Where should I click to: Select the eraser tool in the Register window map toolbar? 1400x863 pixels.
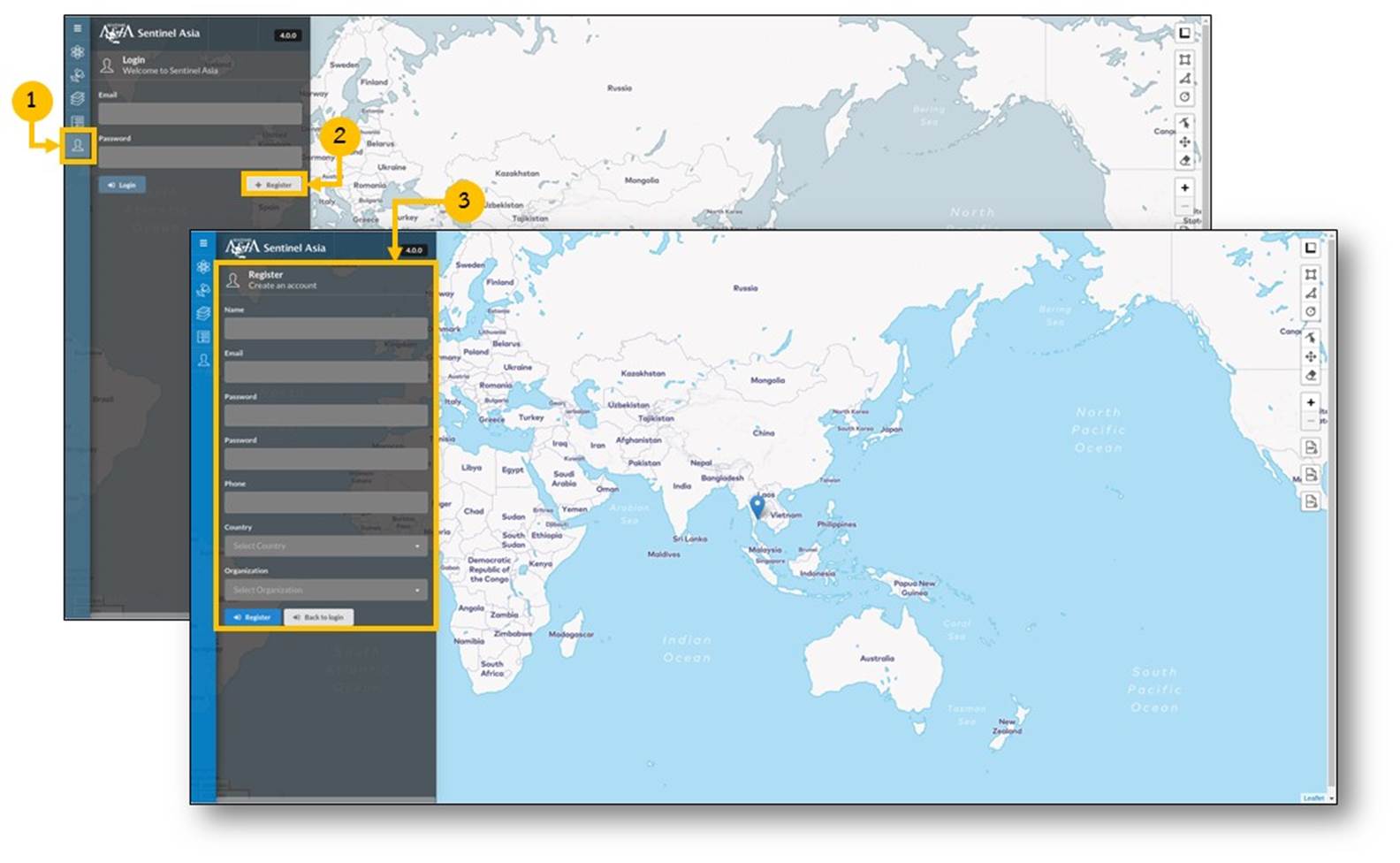(1311, 375)
